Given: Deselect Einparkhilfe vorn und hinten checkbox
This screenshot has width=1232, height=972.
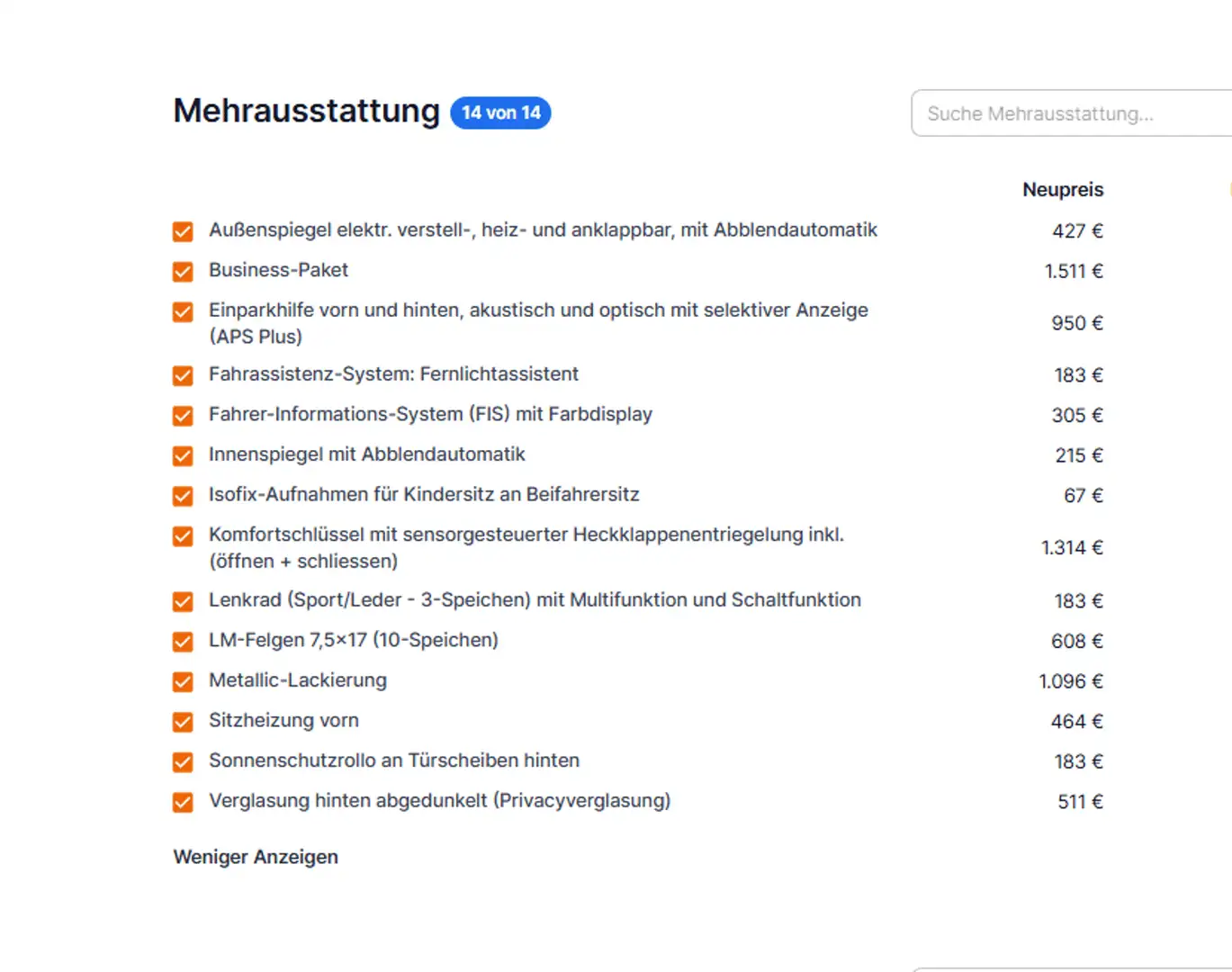Looking at the screenshot, I should click(x=183, y=311).
